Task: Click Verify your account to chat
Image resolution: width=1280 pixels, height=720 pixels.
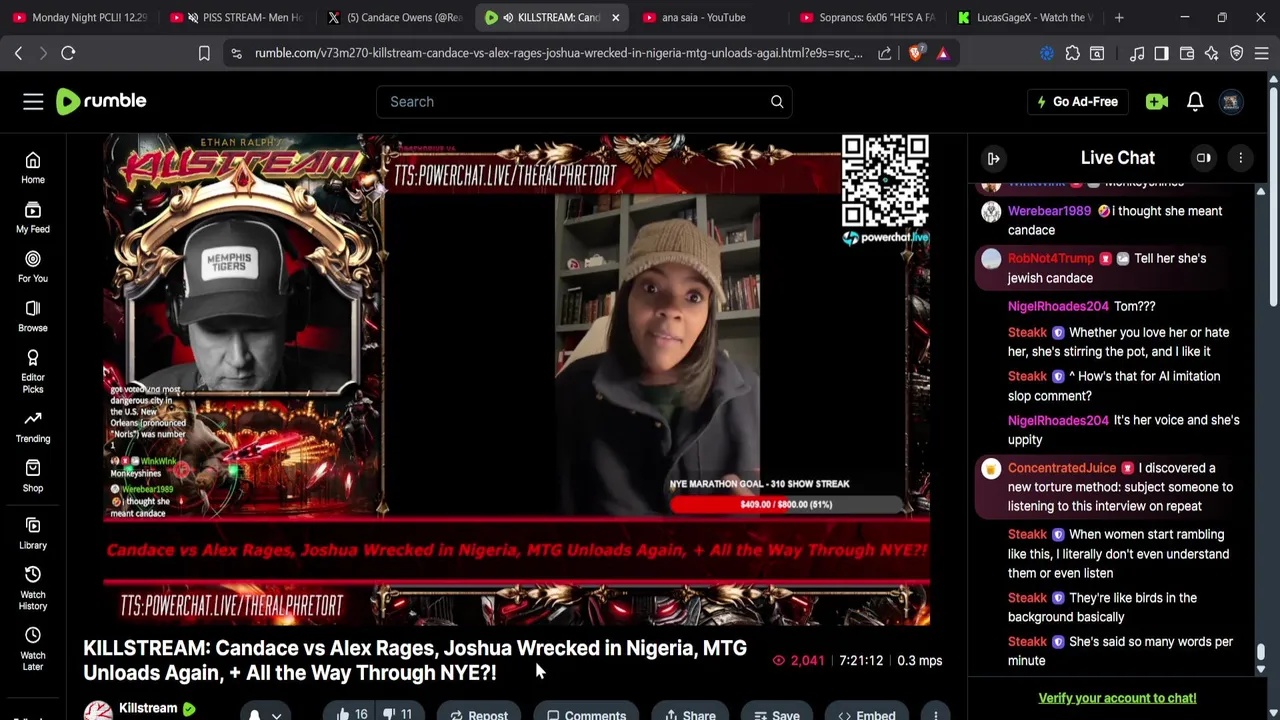Action: [x=1117, y=698]
